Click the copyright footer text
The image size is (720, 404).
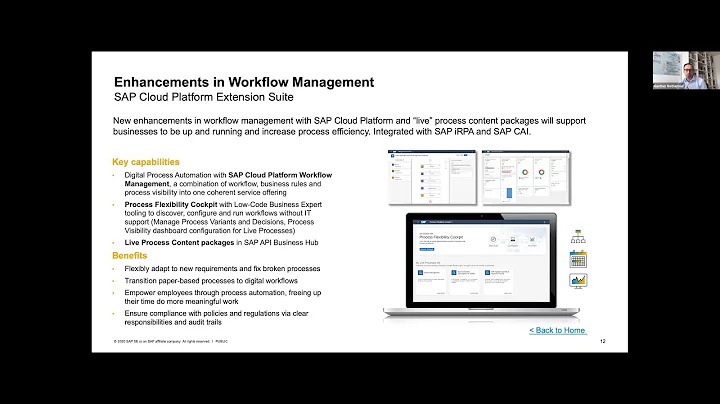pos(170,341)
